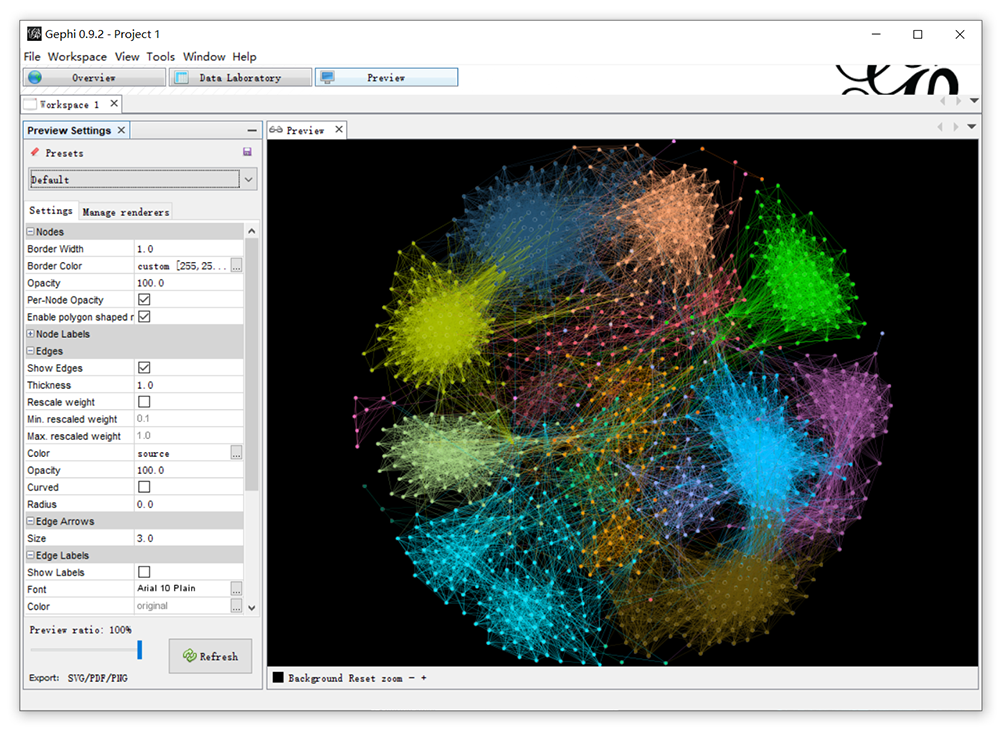Click the Refresh button green arrows icon
This screenshot has width=1001, height=732.
pyautogui.click(x=190, y=655)
